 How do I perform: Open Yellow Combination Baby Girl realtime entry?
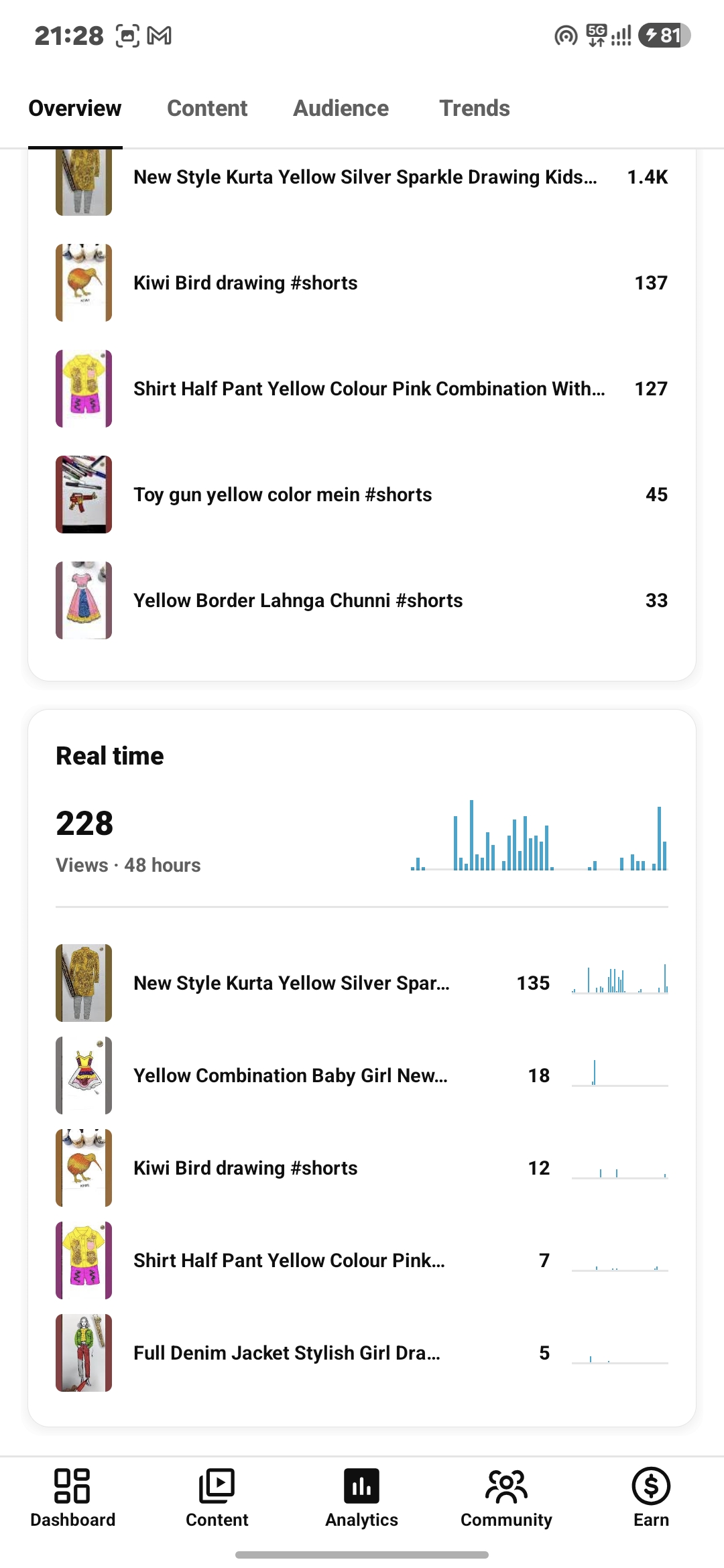pyautogui.click(x=362, y=1075)
